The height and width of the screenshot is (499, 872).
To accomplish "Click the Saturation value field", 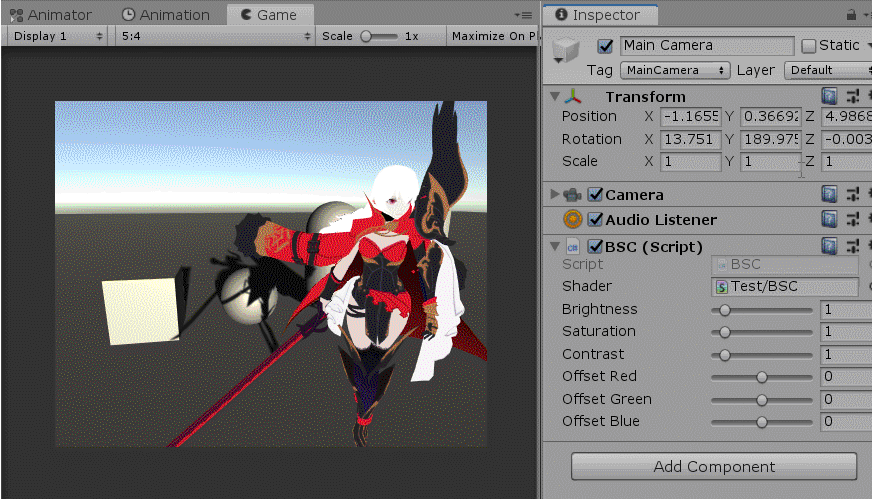I will [846, 332].
